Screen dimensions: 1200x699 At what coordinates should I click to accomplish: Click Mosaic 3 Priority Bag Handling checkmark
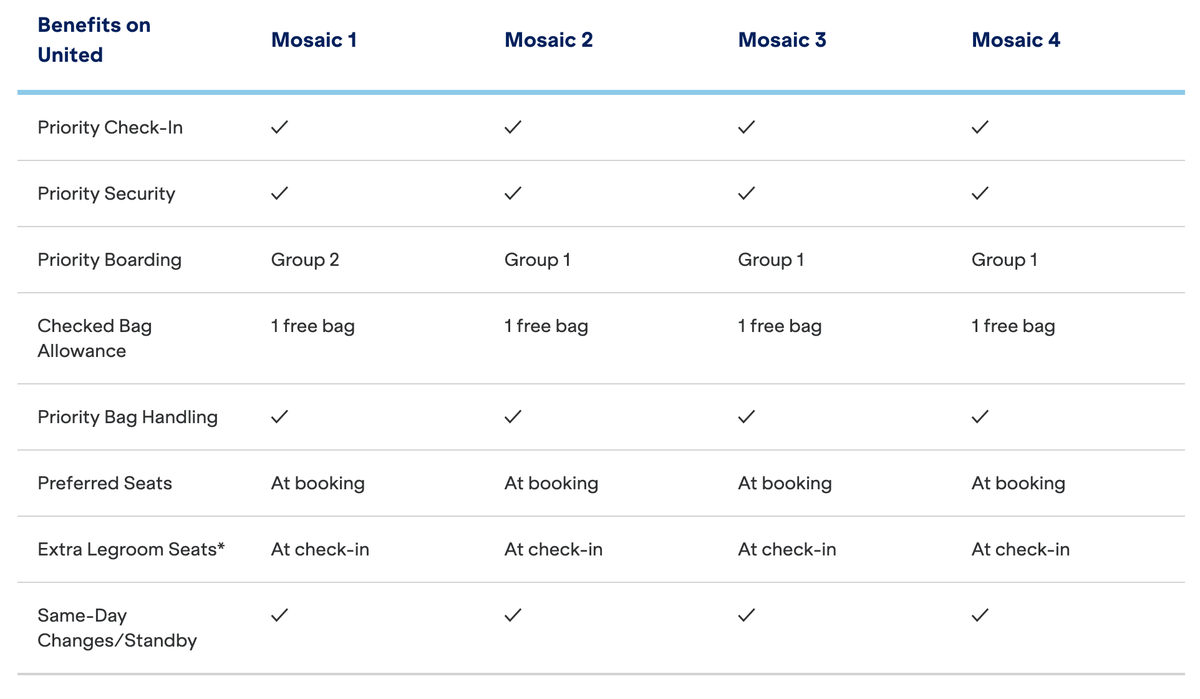(x=746, y=416)
